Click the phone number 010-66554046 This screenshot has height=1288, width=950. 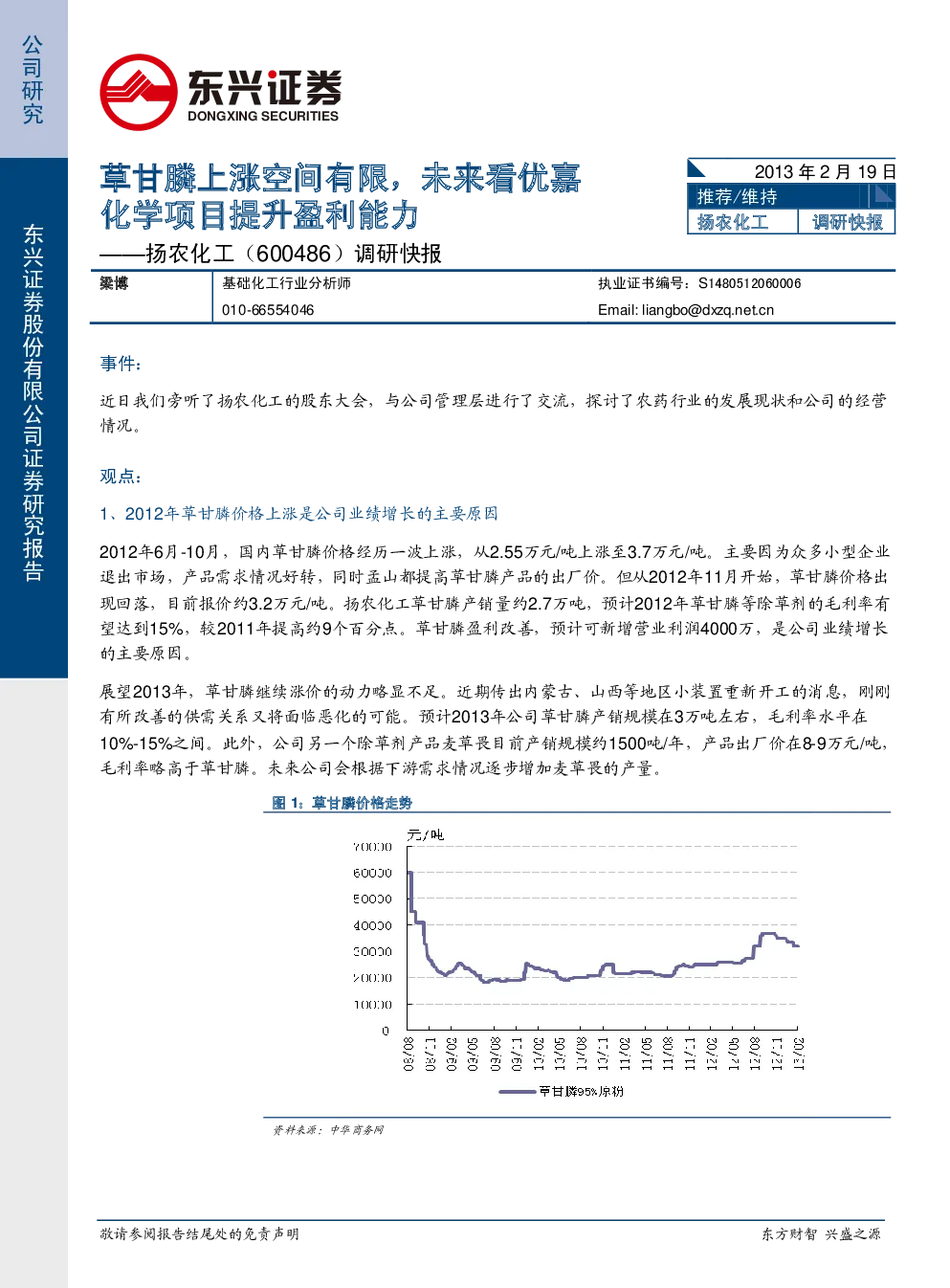click(x=268, y=310)
